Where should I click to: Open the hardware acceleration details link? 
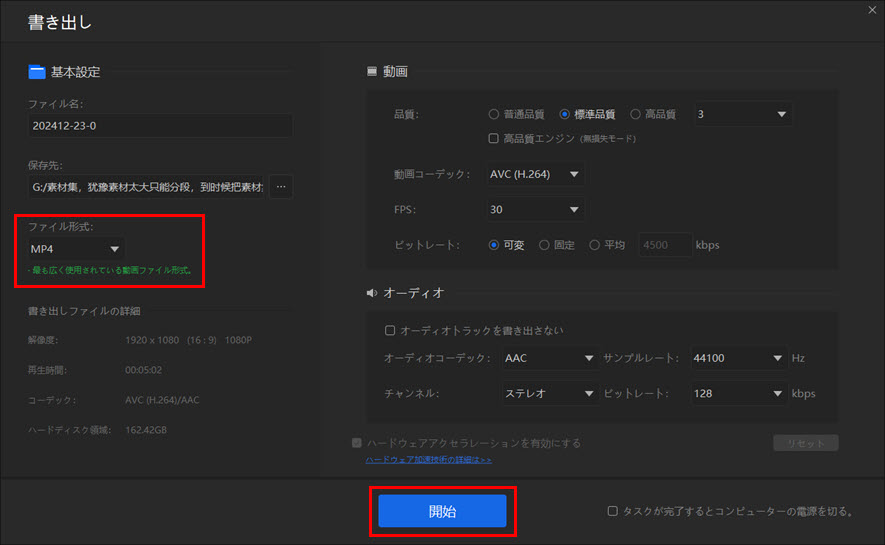[x=429, y=460]
